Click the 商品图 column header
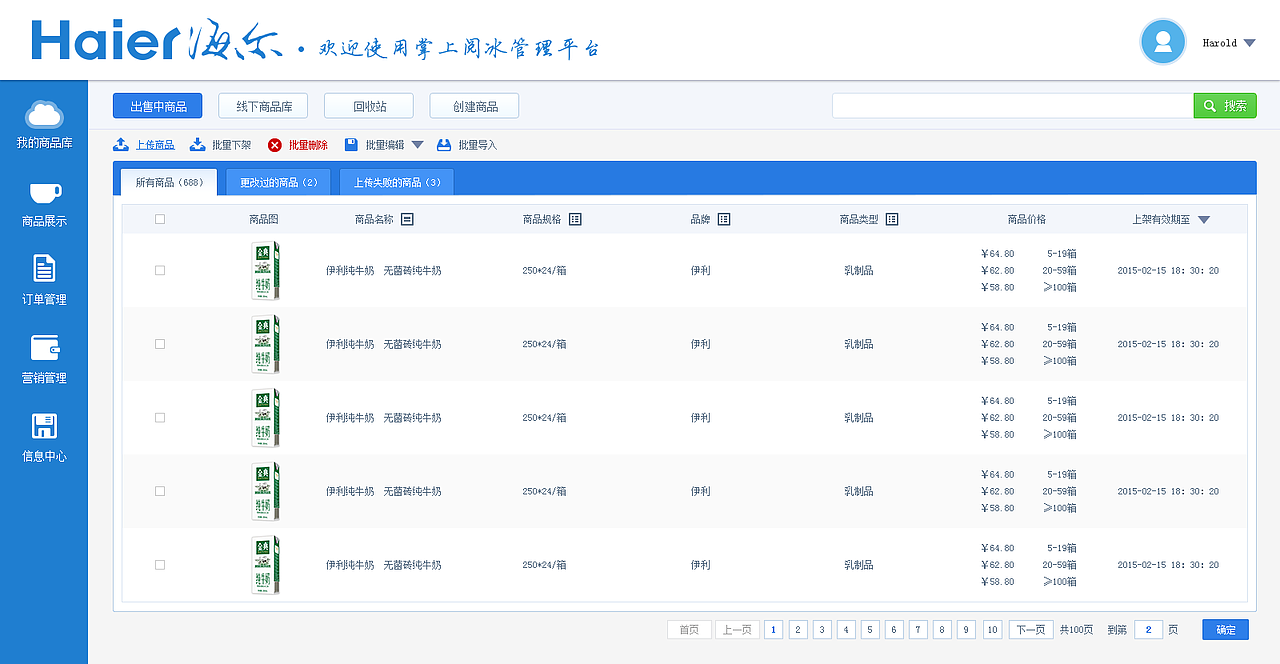Viewport: 1280px width, 664px height. (264, 219)
